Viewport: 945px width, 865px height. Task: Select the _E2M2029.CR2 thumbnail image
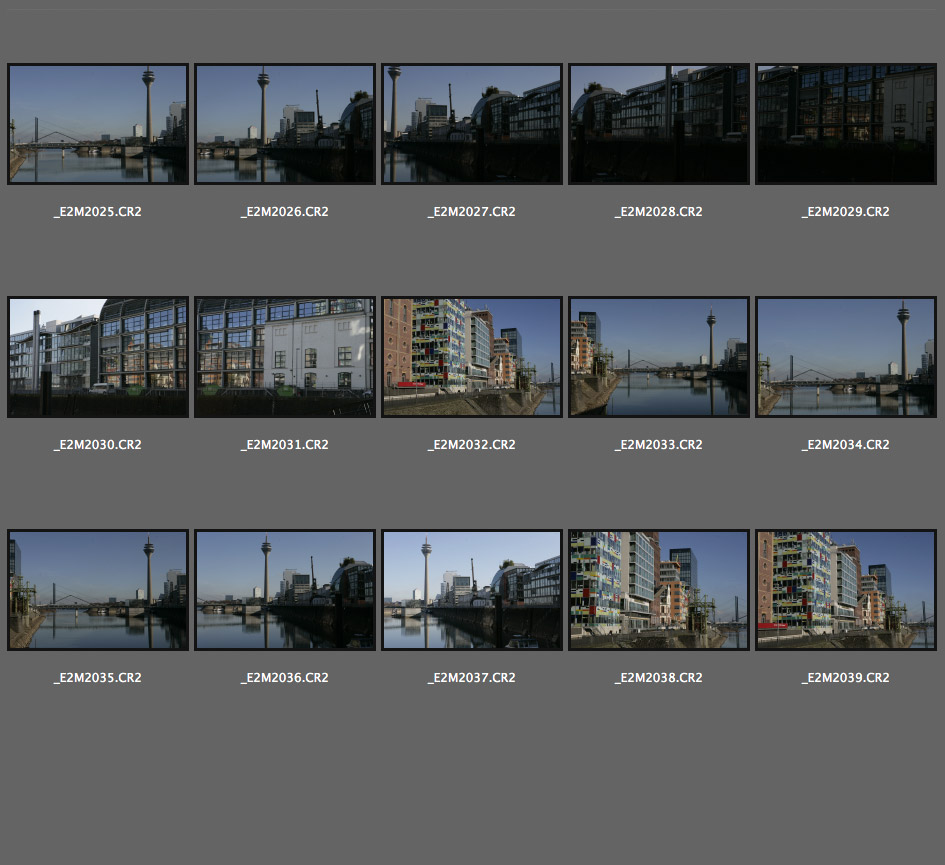(846, 124)
